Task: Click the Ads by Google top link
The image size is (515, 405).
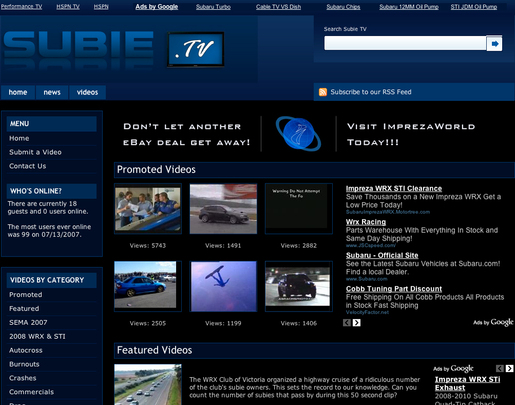Action: [157, 7]
